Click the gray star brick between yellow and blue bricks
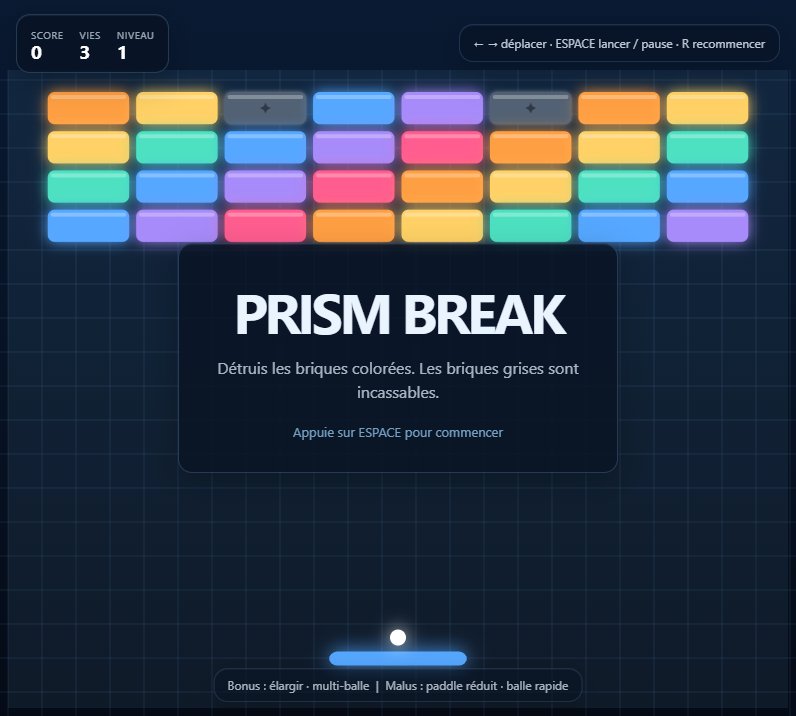Screen dimensions: 796x716 (x=265, y=108)
